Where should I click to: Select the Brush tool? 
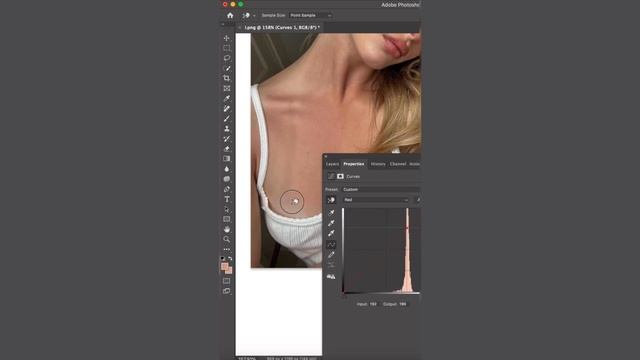coord(227,118)
